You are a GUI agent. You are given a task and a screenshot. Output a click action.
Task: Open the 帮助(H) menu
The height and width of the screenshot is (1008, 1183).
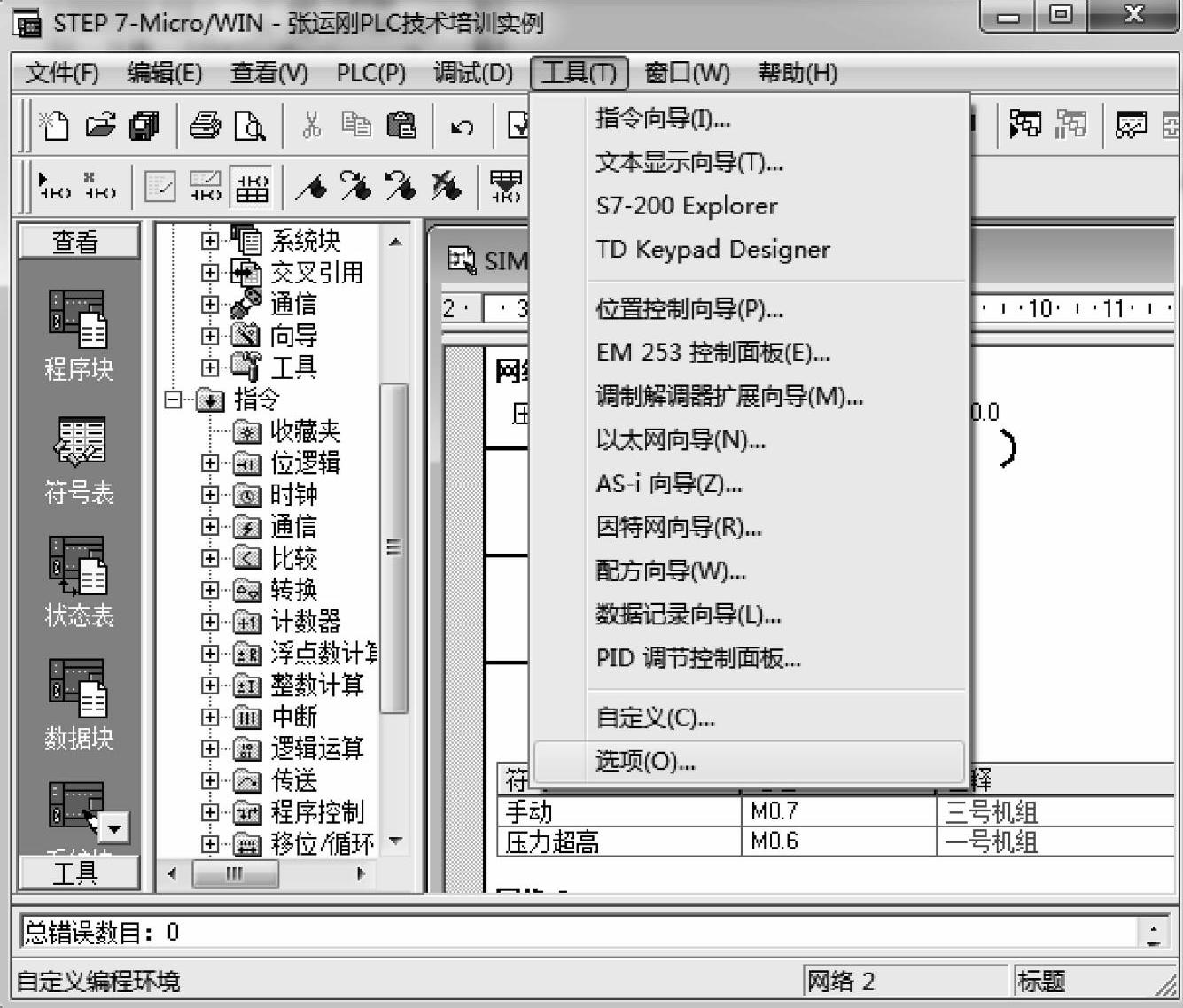click(798, 73)
